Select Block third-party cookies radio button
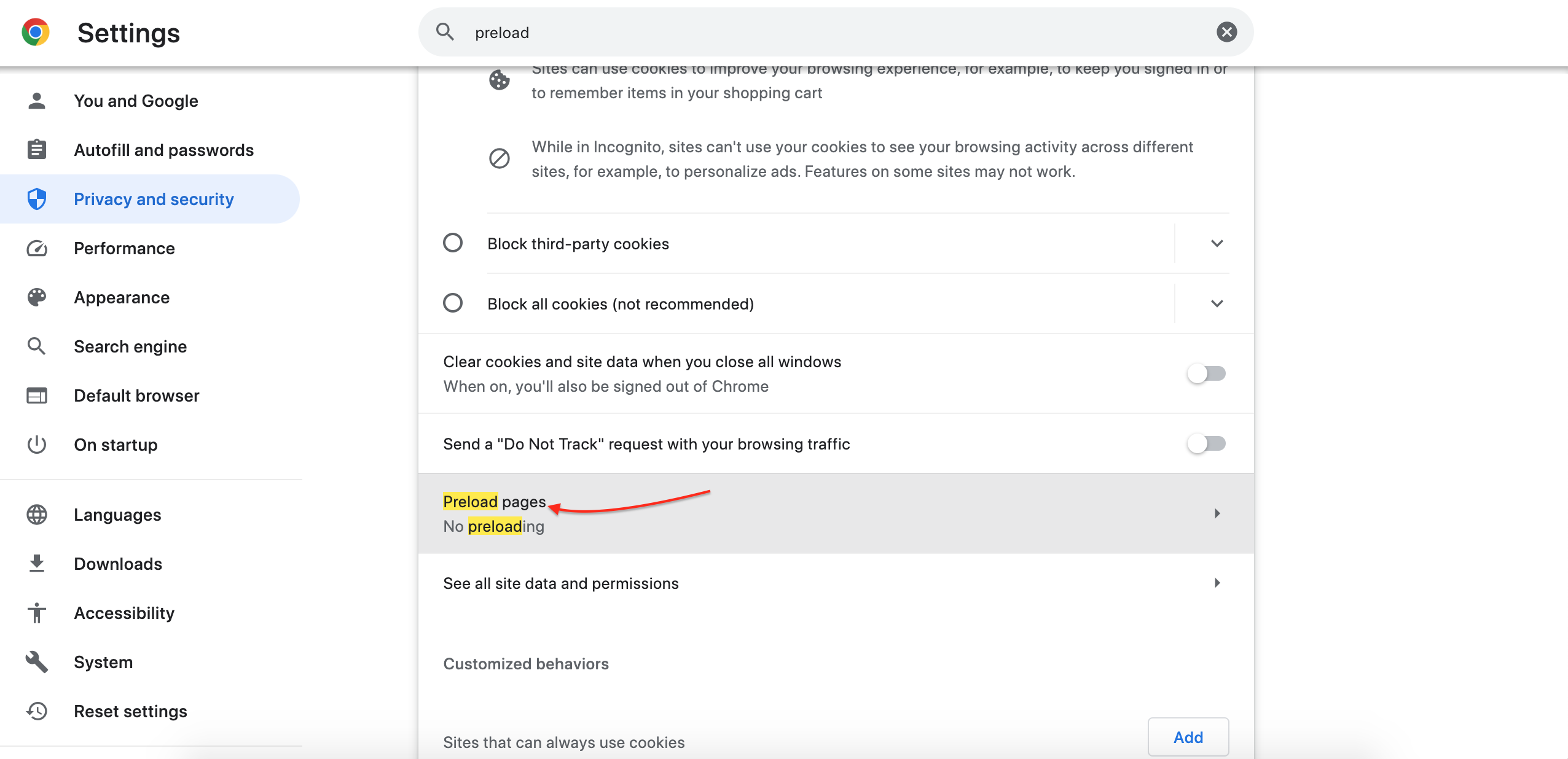 click(x=453, y=243)
